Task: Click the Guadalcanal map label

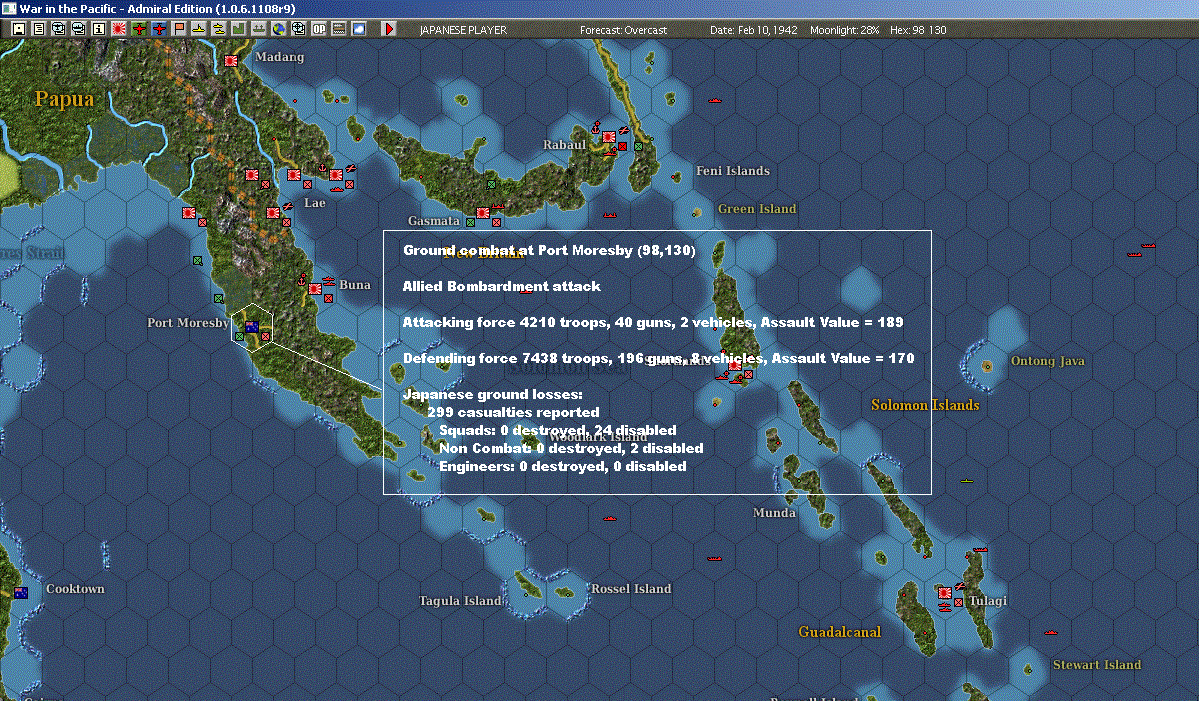Action: pyautogui.click(x=840, y=631)
